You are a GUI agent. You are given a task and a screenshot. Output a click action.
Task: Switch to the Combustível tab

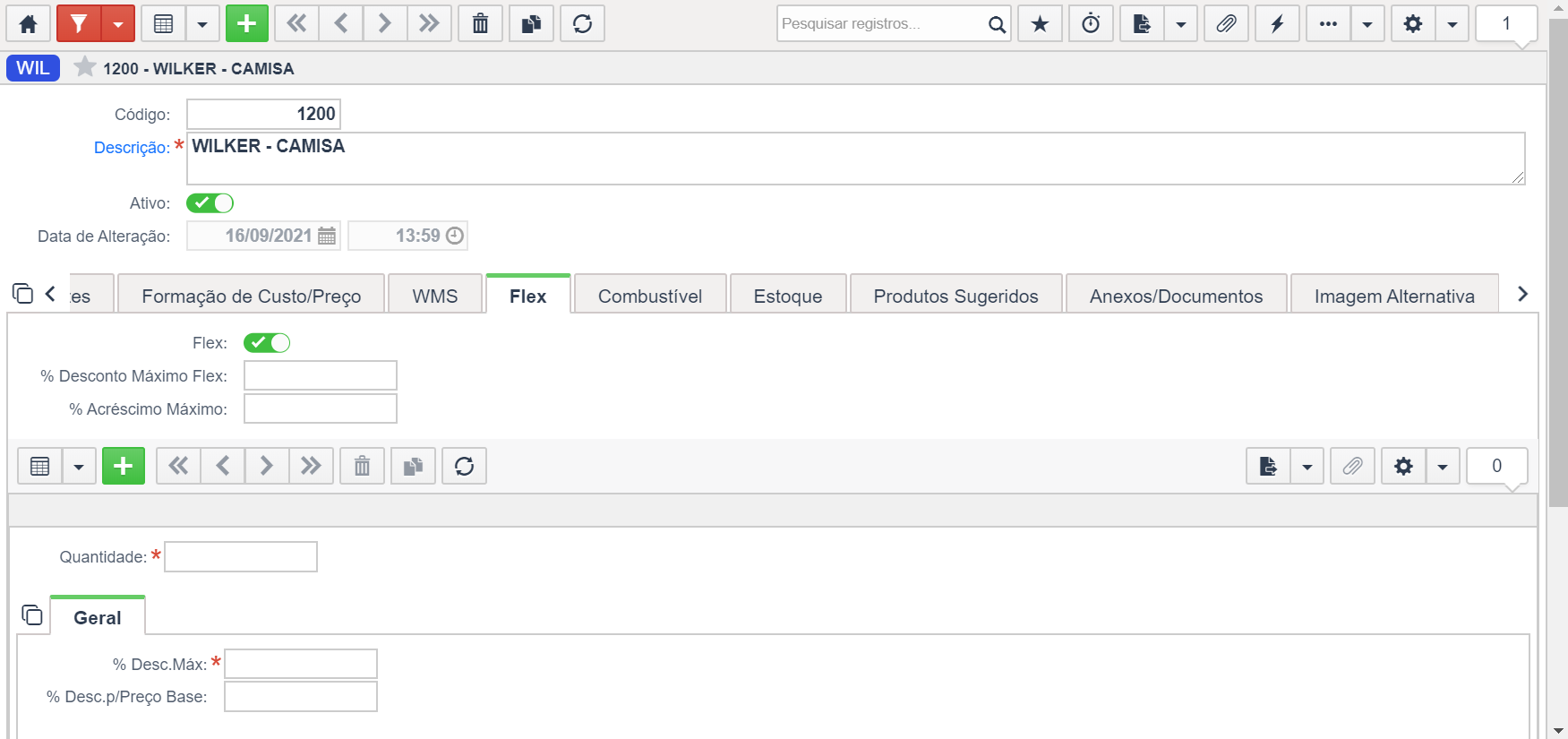tap(650, 296)
